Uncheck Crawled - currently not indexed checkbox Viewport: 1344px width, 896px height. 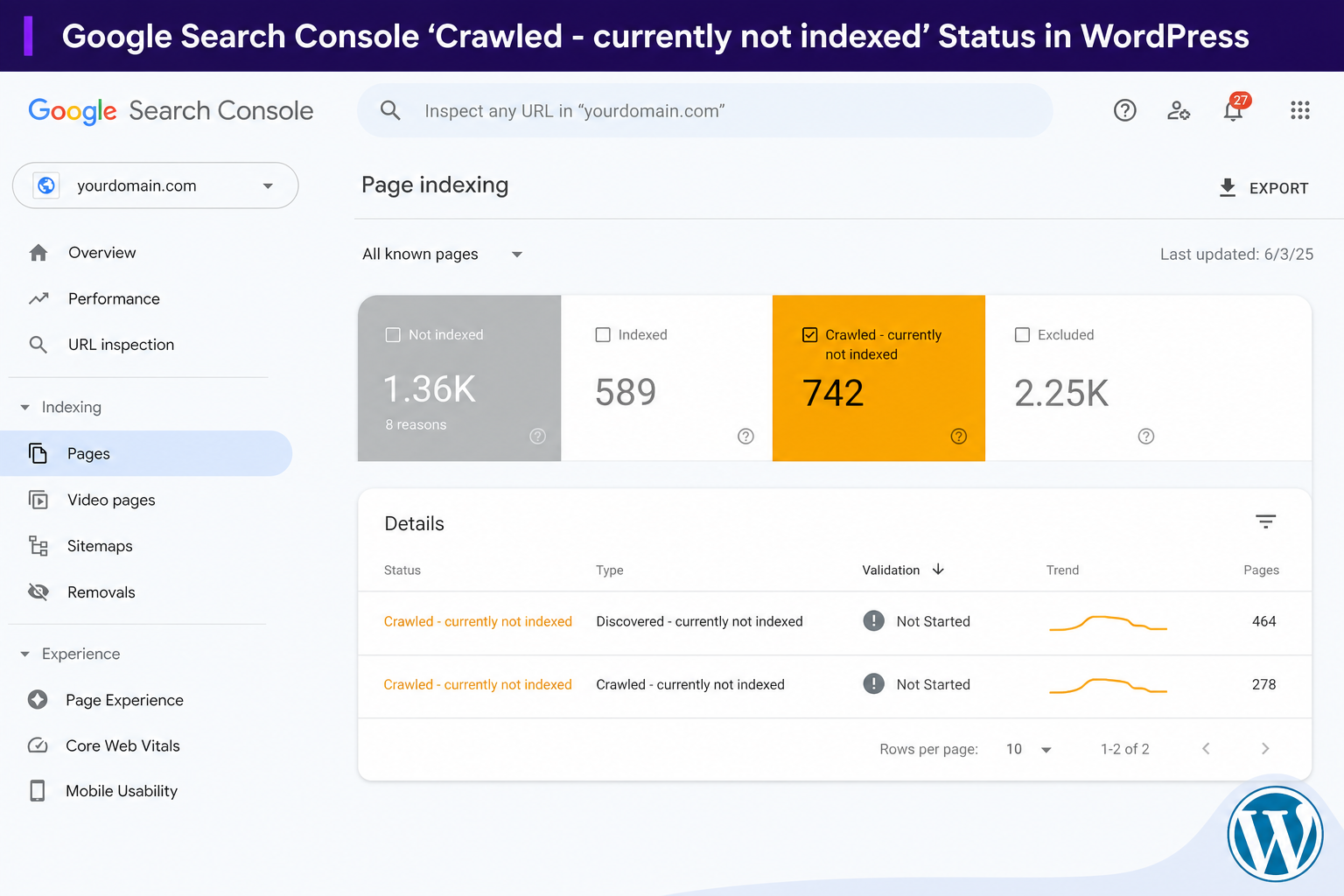[x=810, y=334]
